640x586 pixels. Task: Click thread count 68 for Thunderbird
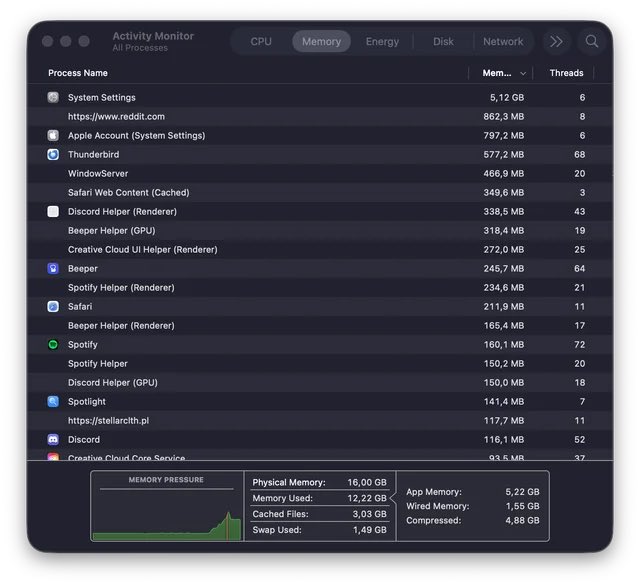(579, 155)
